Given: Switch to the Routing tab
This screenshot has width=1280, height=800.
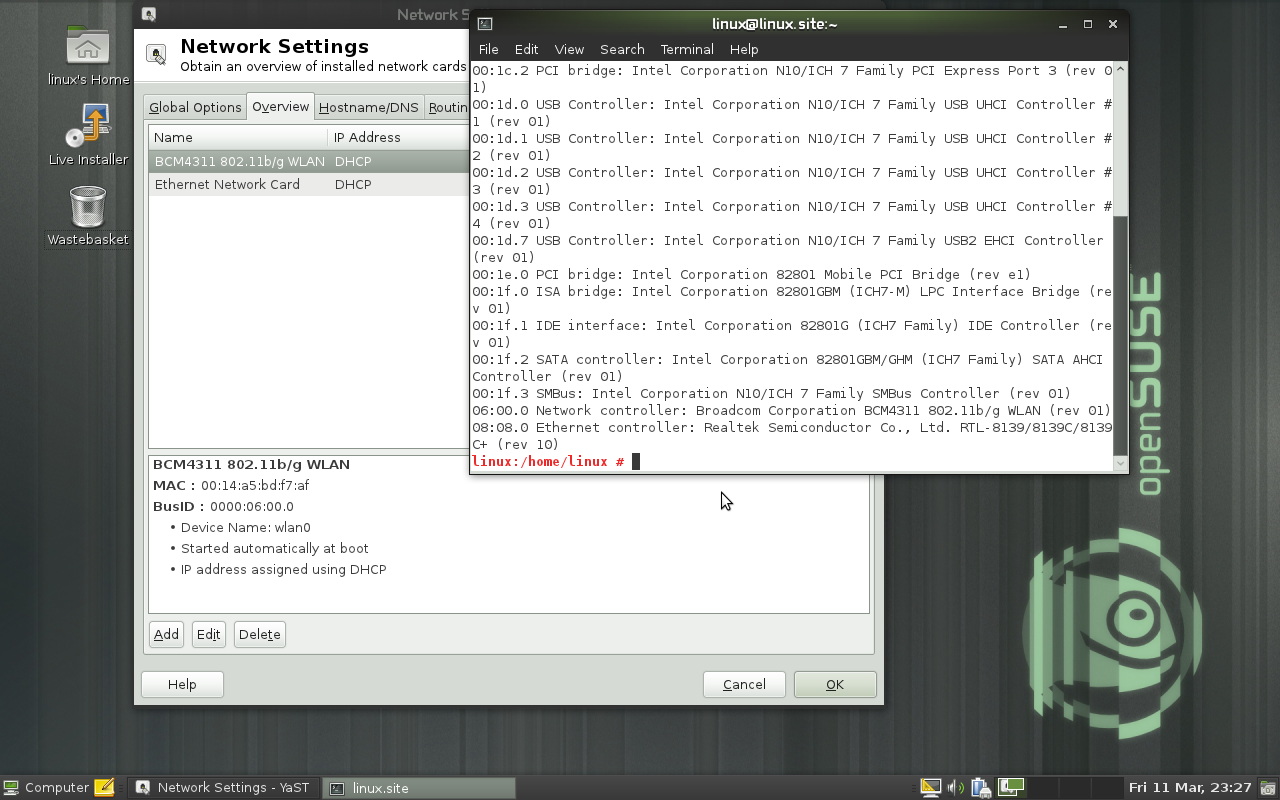Looking at the screenshot, I should 447,108.
